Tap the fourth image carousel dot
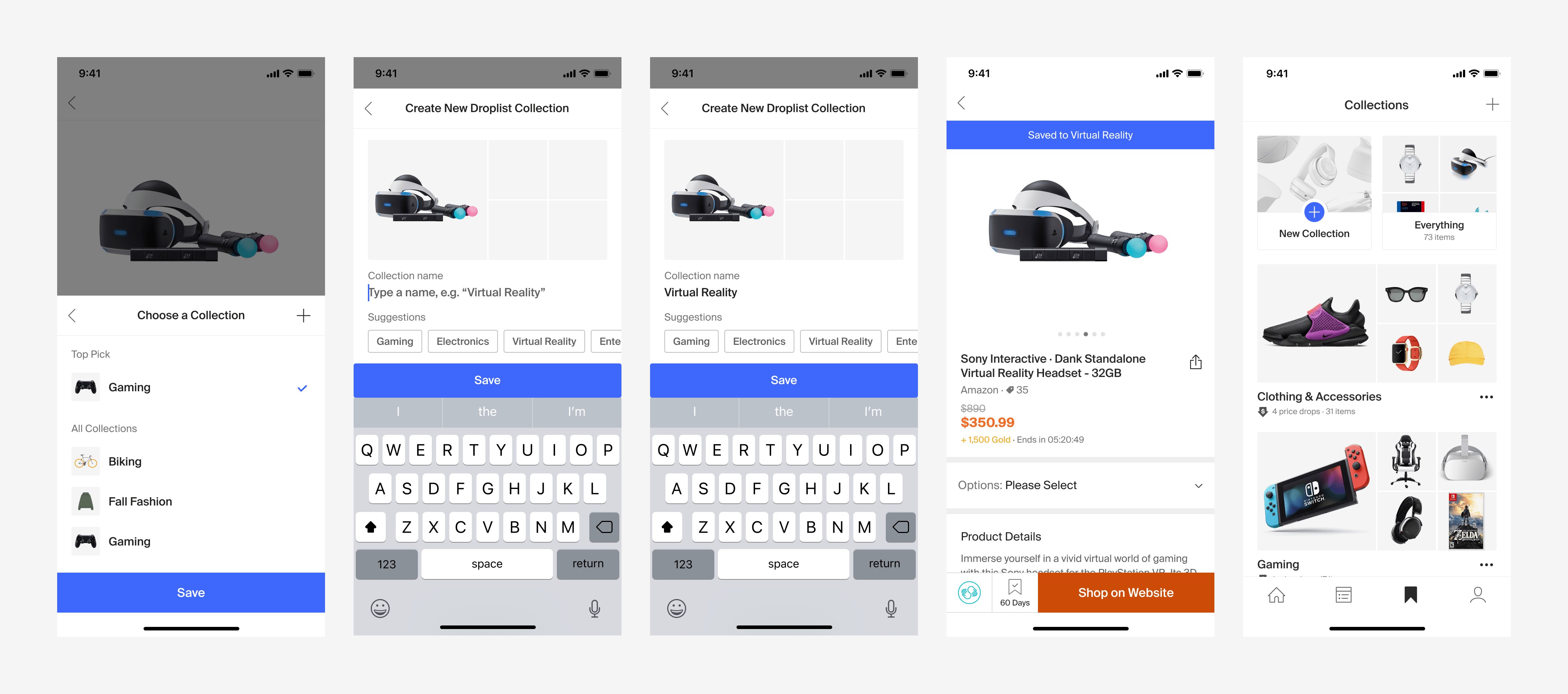Image resolution: width=1568 pixels, height=694 pixels. click(1085, 334)
